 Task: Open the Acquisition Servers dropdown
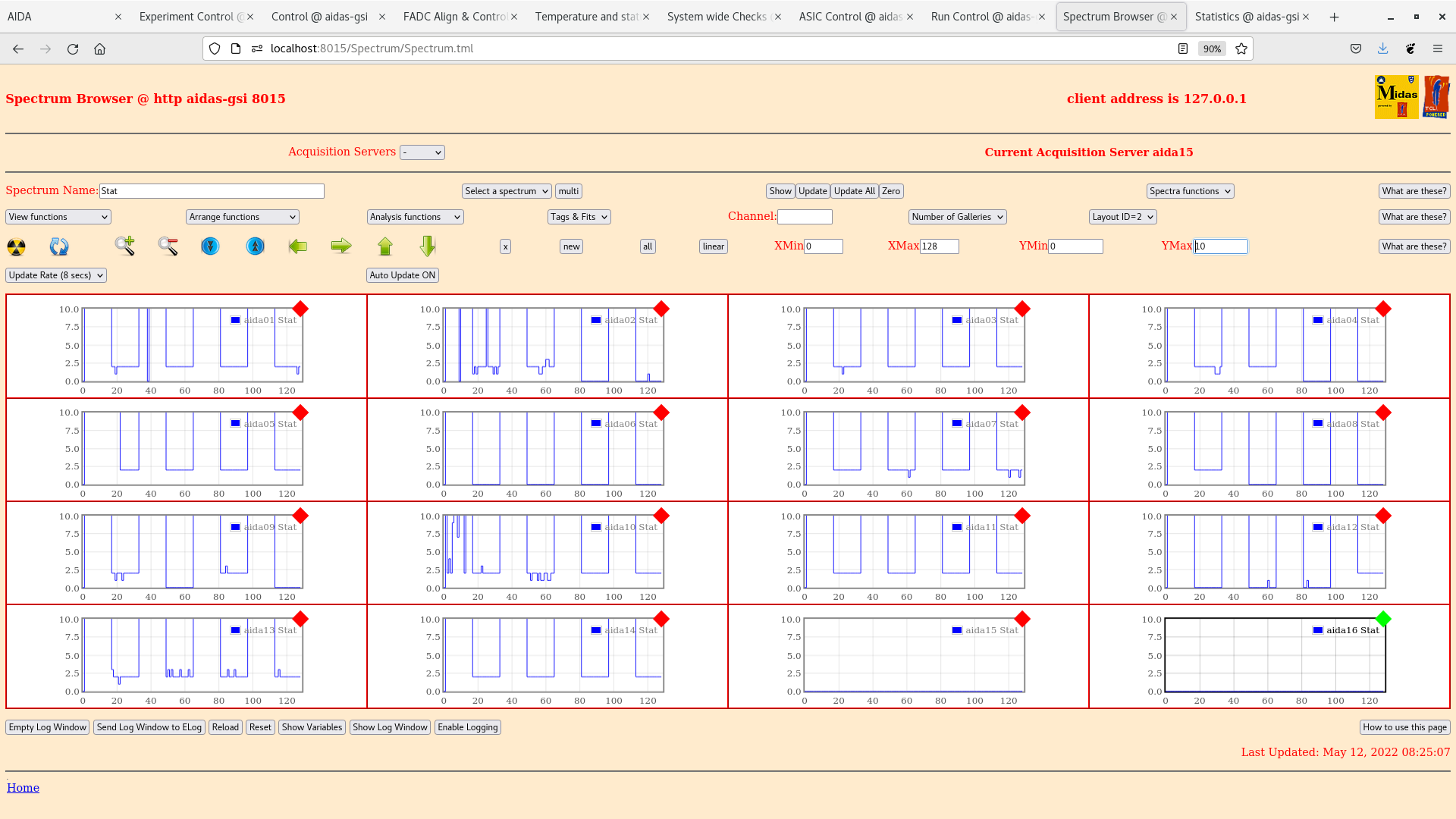point(422,152)
